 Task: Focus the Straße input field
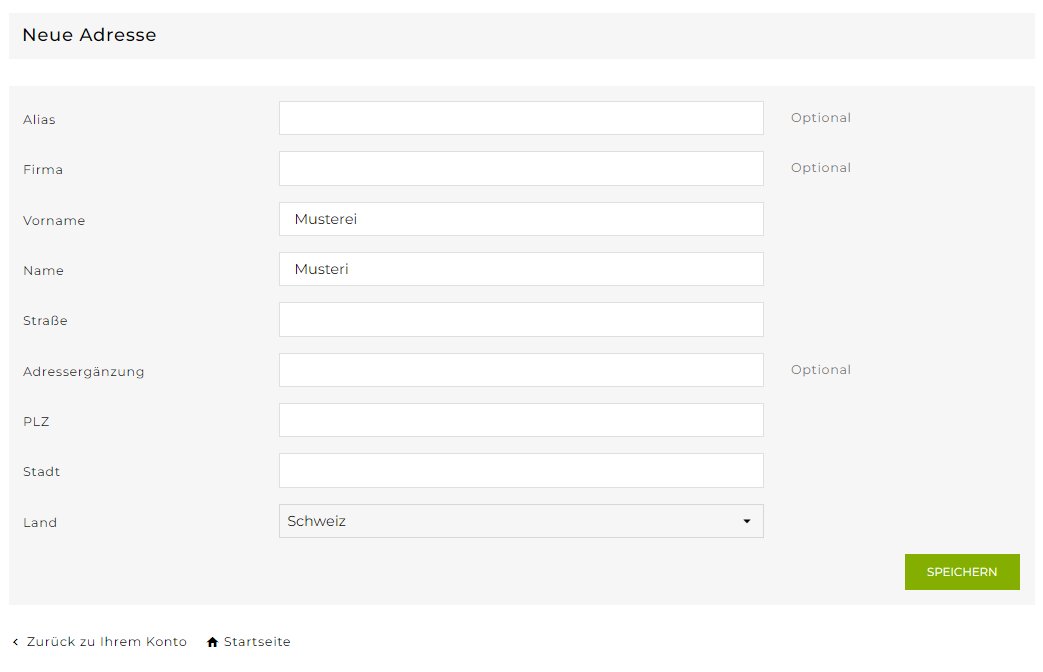pyautogui.click(x=520, y=319)
